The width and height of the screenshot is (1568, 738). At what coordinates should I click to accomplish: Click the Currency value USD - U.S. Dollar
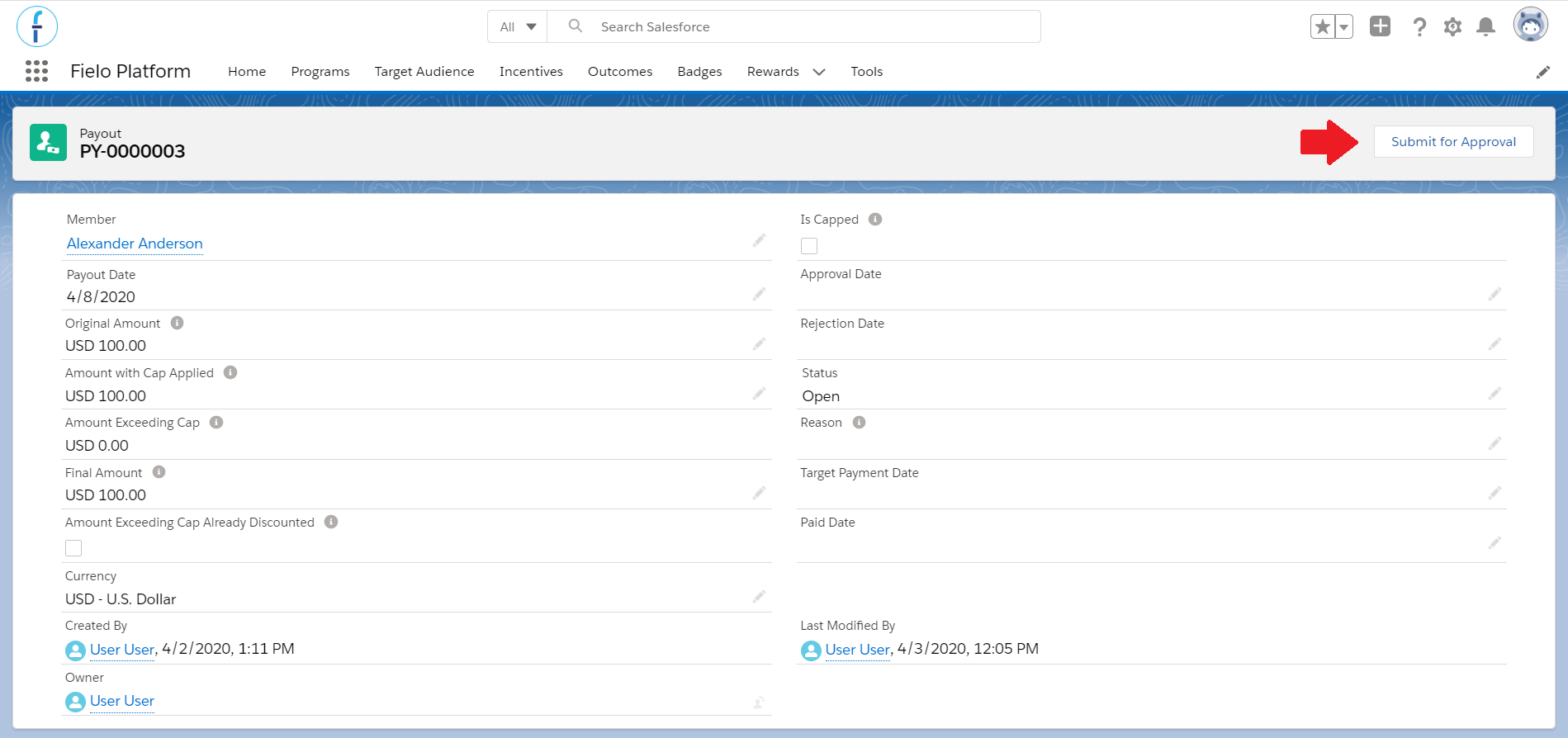(x=121, y=599)
